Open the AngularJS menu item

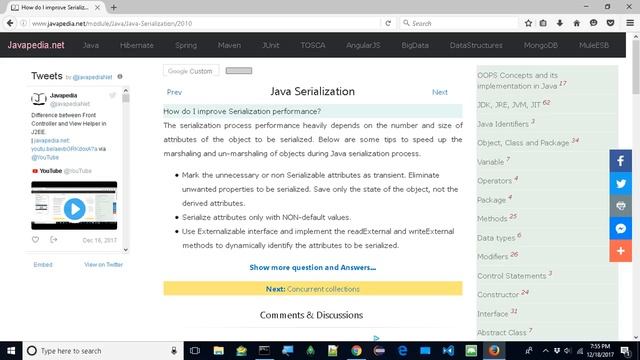click(x=363, y=45)
